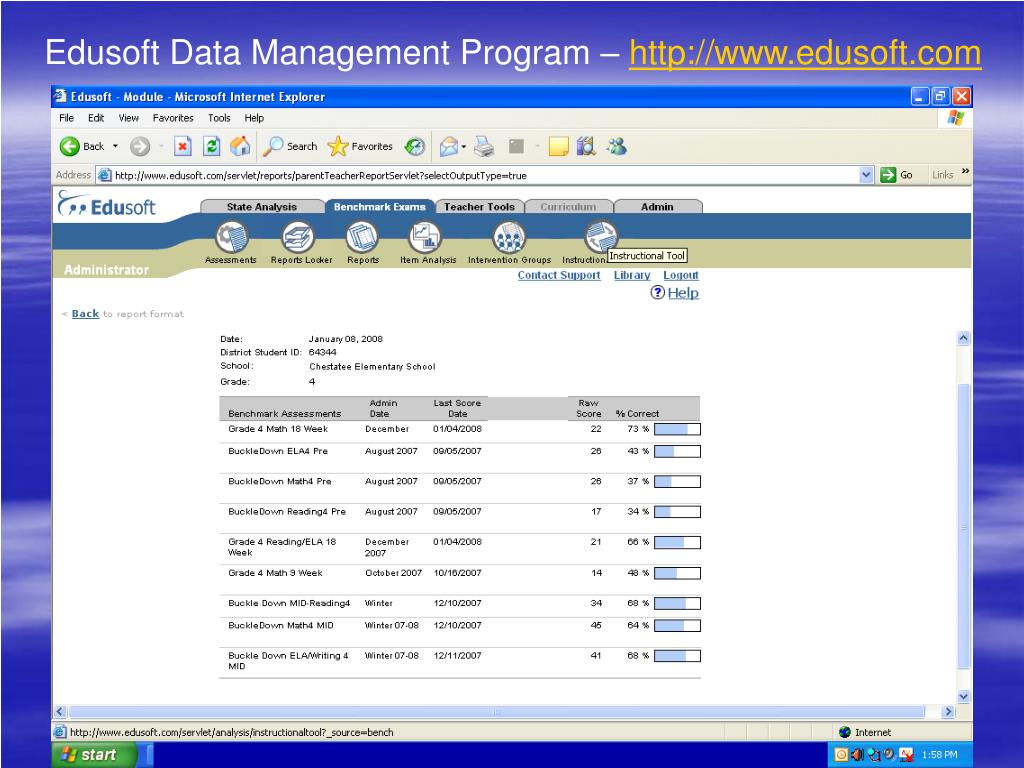Click the volume speaker icon in the system tray
This screenshot has height=768, width=1024.
click(857, 755)
